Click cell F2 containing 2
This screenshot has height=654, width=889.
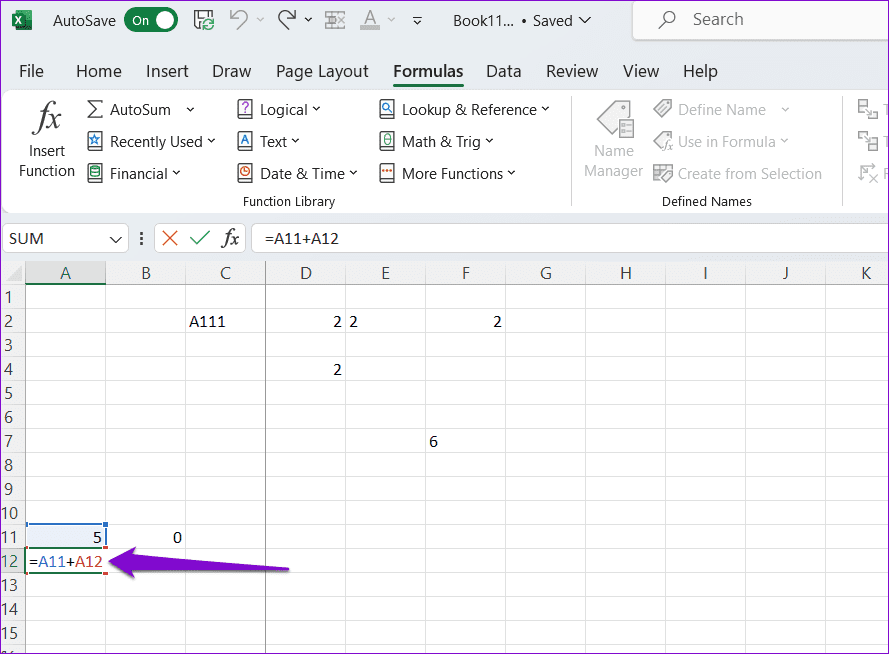click(x=465, y=321)
